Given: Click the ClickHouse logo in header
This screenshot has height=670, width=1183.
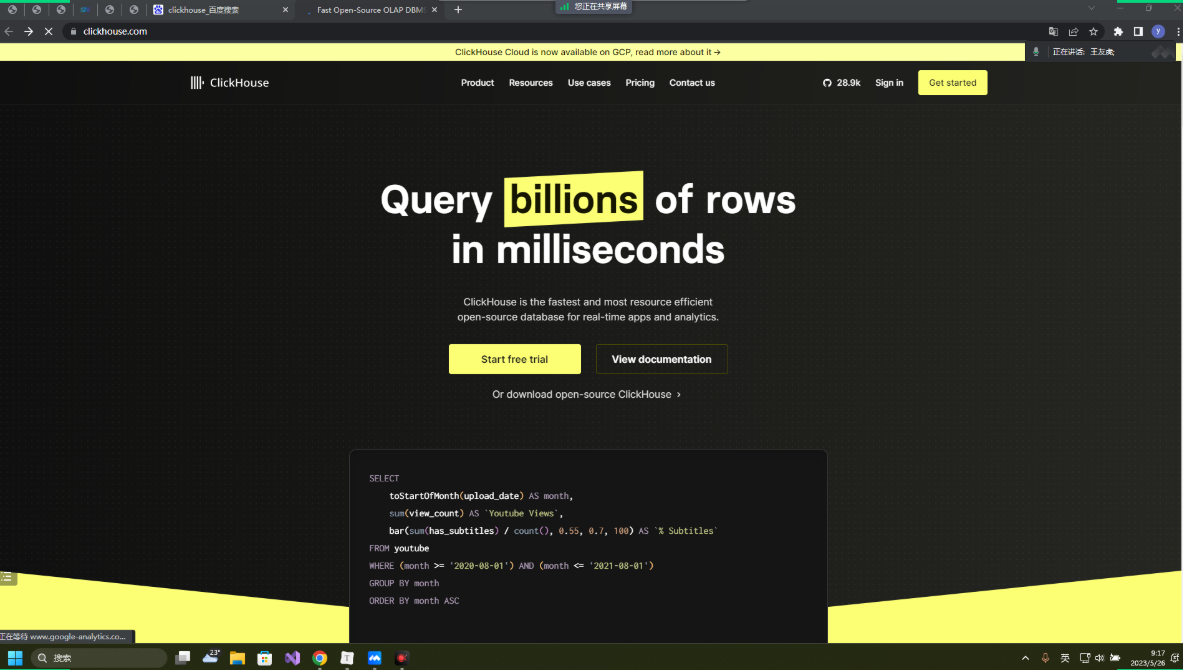Looking at the screenshot, I should click(x=229, y=83).
